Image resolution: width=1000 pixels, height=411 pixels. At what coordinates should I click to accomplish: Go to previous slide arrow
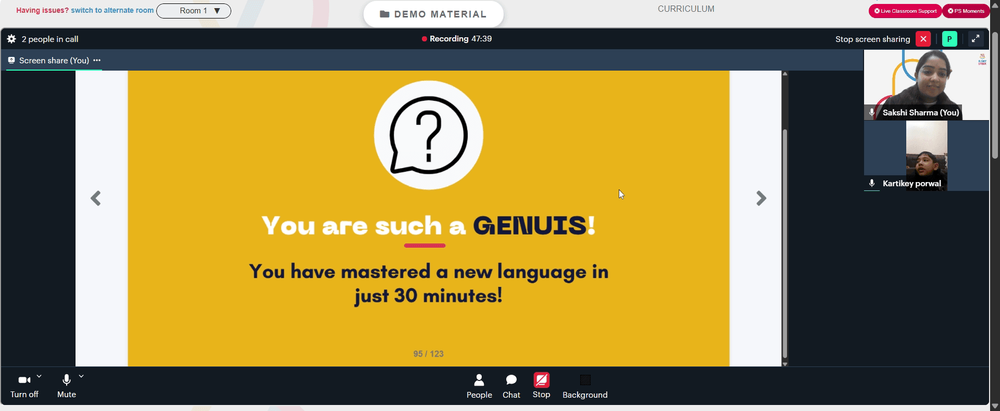(x=96, y=198)
